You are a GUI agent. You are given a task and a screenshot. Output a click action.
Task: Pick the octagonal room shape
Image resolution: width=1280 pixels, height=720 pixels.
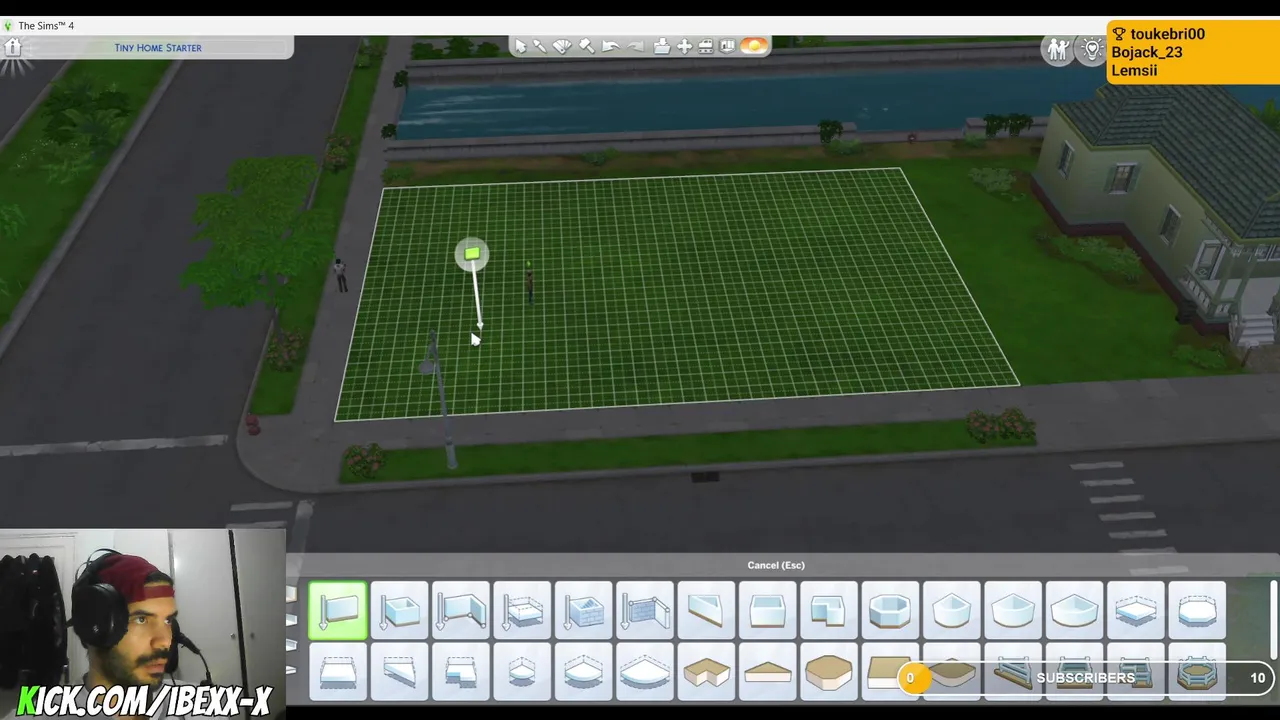890,610
